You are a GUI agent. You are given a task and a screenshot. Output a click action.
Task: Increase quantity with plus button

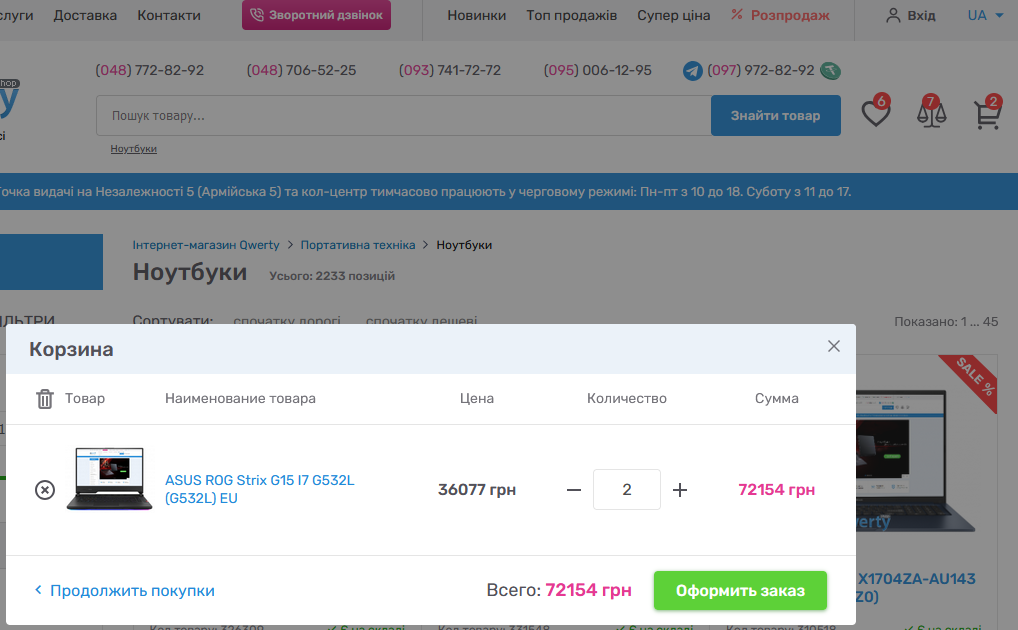coord(680,490)
